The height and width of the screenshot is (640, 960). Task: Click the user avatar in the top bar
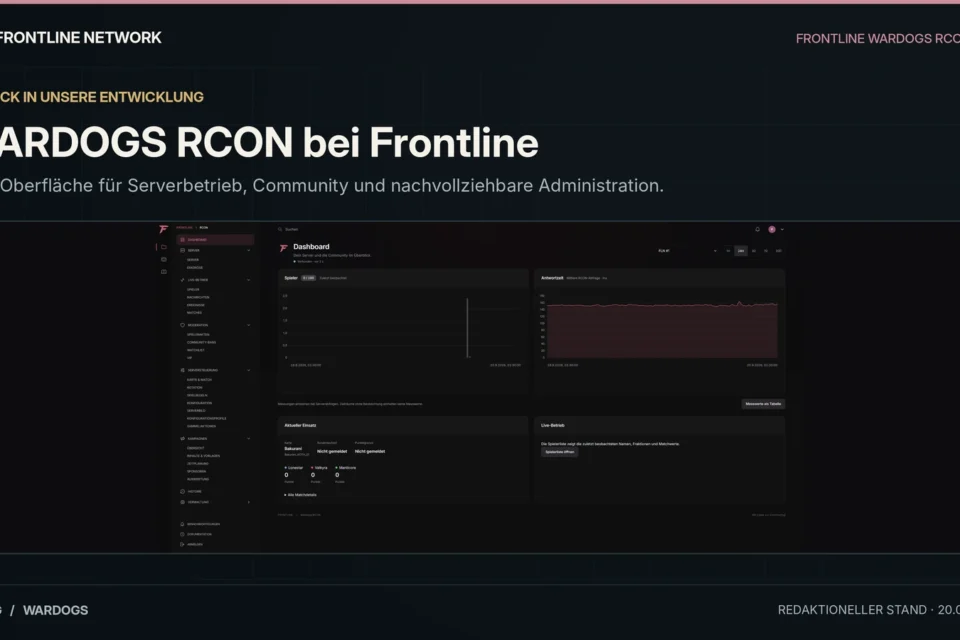click(772, 229)
